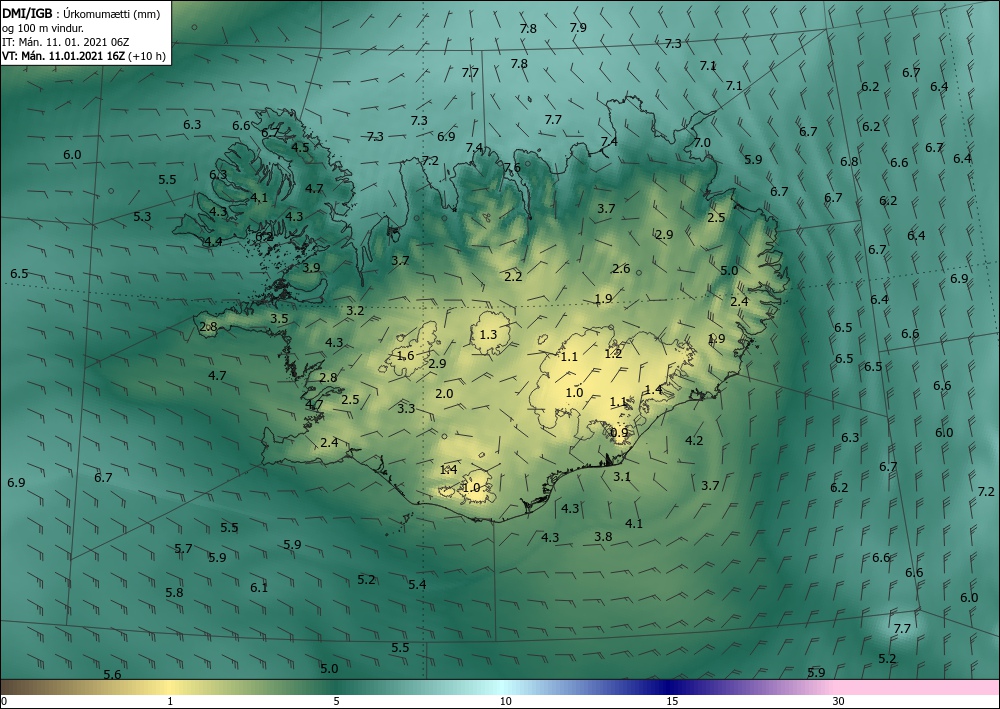Click the 6.1 value label on the map

point(259,588)
